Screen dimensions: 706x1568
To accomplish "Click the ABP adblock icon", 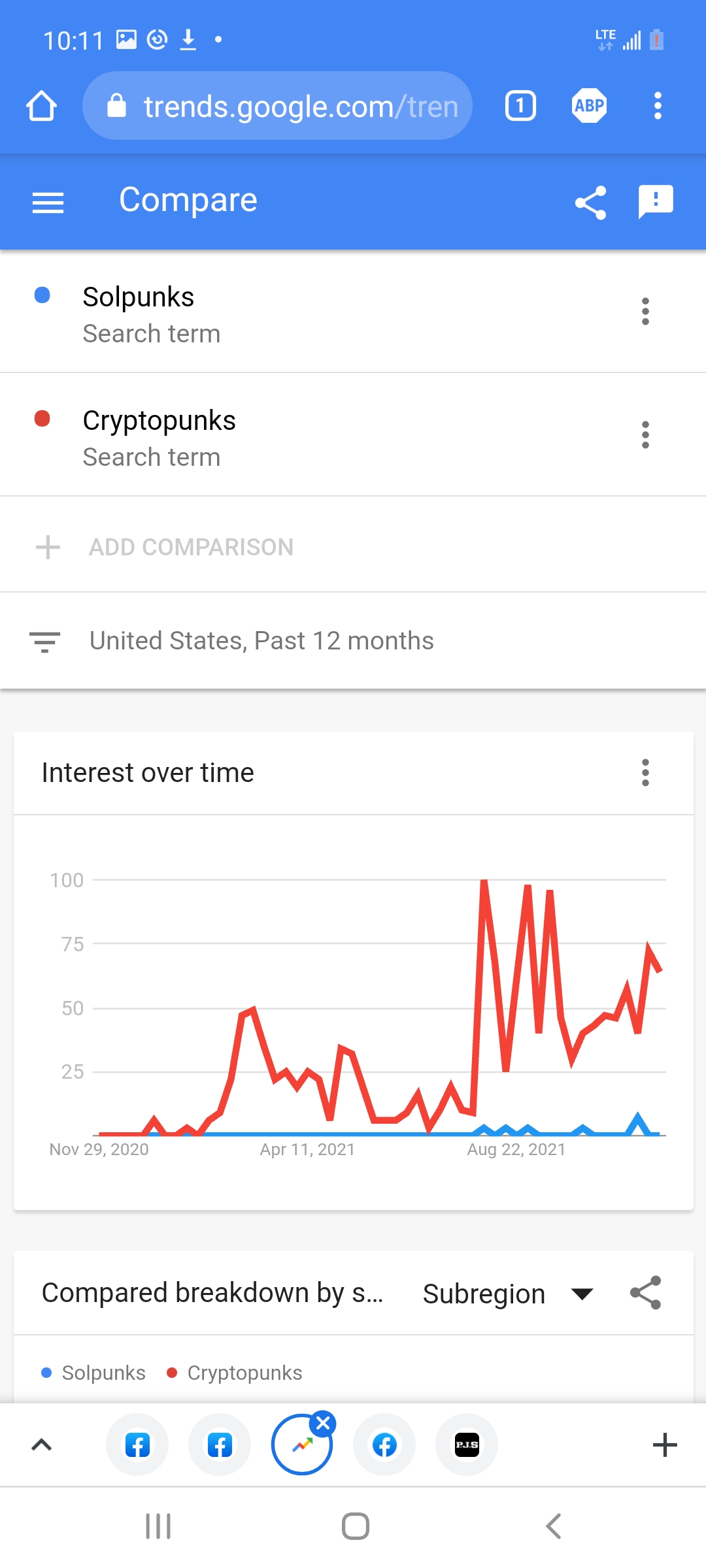I will pos(589,106).
